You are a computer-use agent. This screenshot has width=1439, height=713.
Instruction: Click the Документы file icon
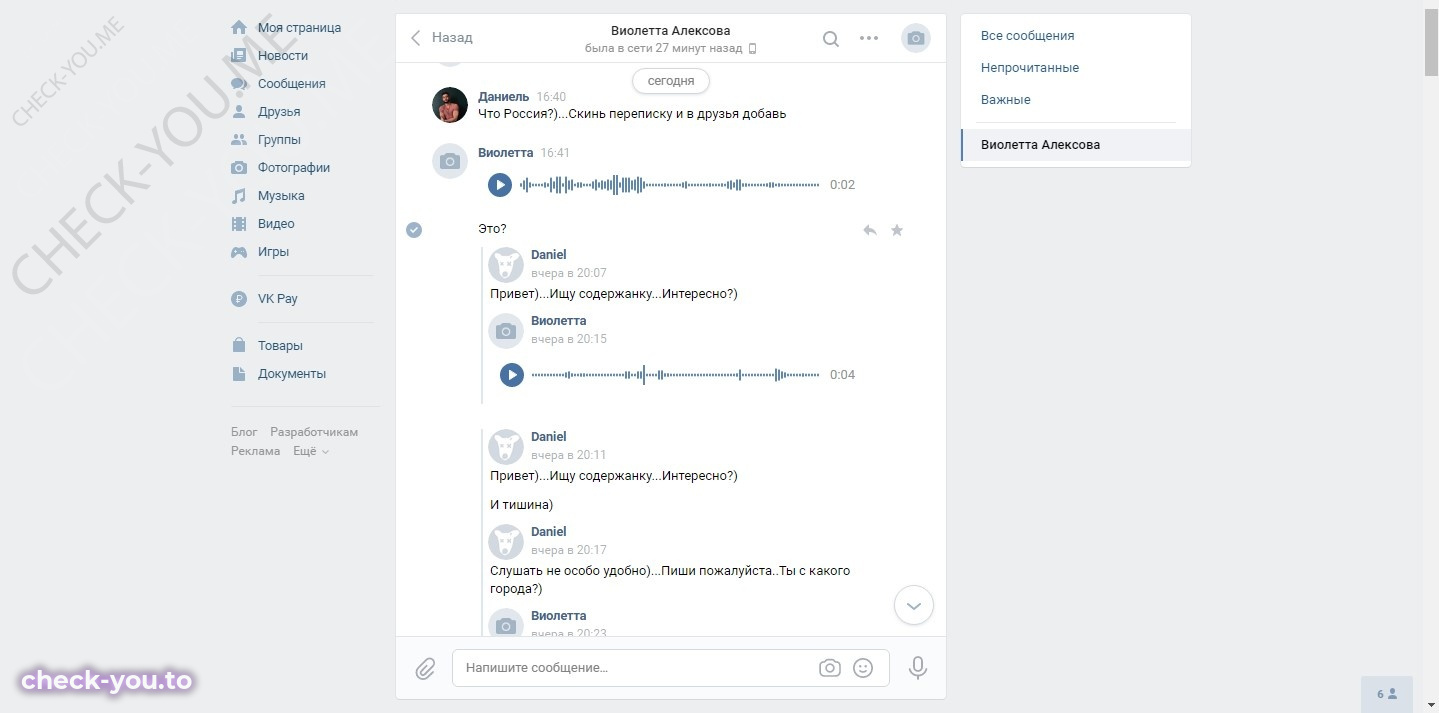pyautogui.click(x=239, y=374)
